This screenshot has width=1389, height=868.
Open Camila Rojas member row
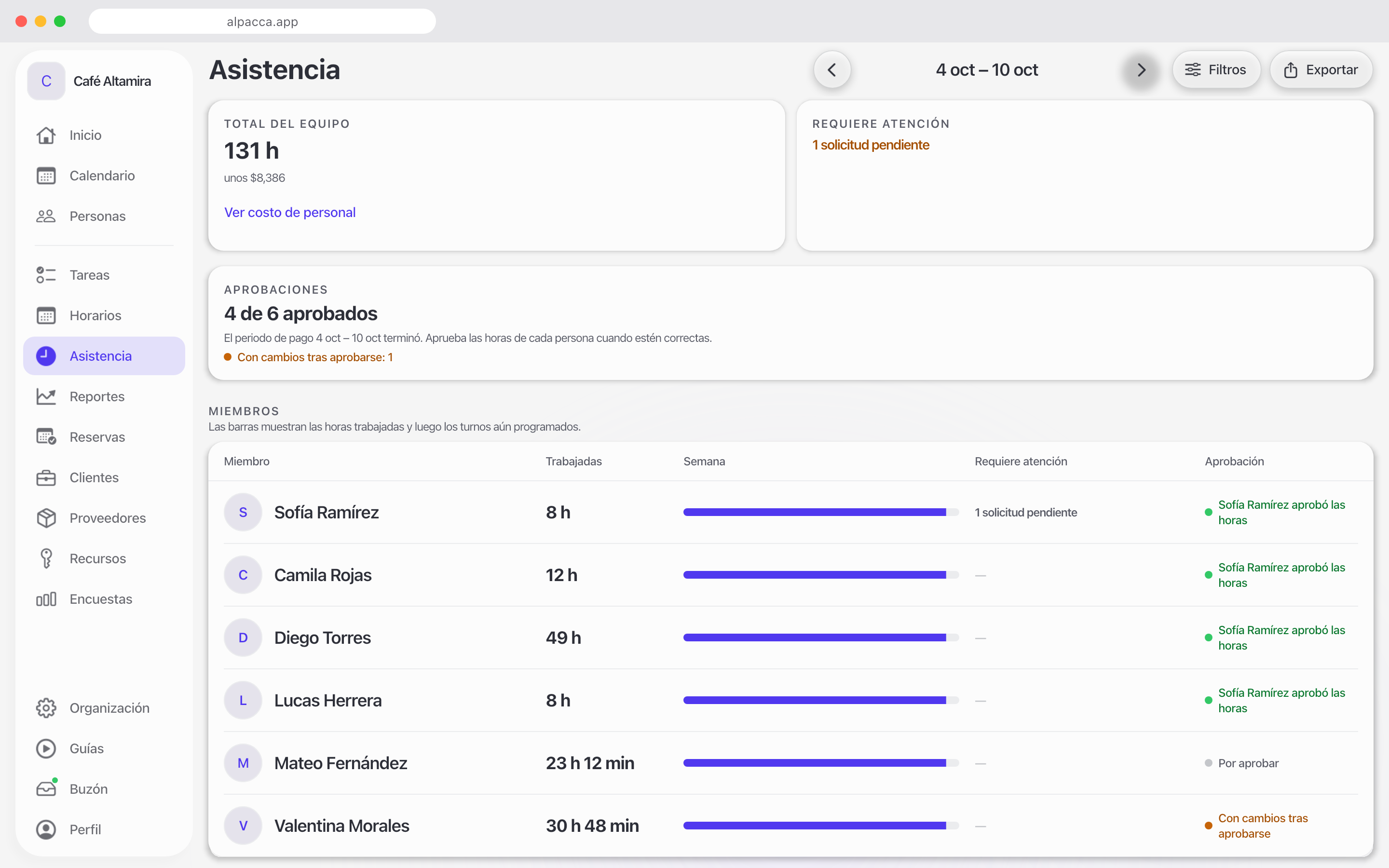coord(790,575)
